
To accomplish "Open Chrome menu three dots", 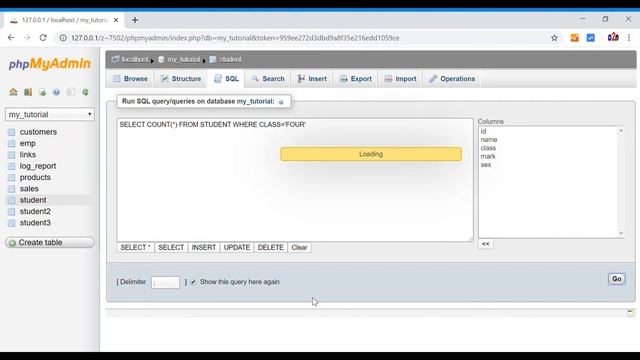I will [x=629, y=38].
